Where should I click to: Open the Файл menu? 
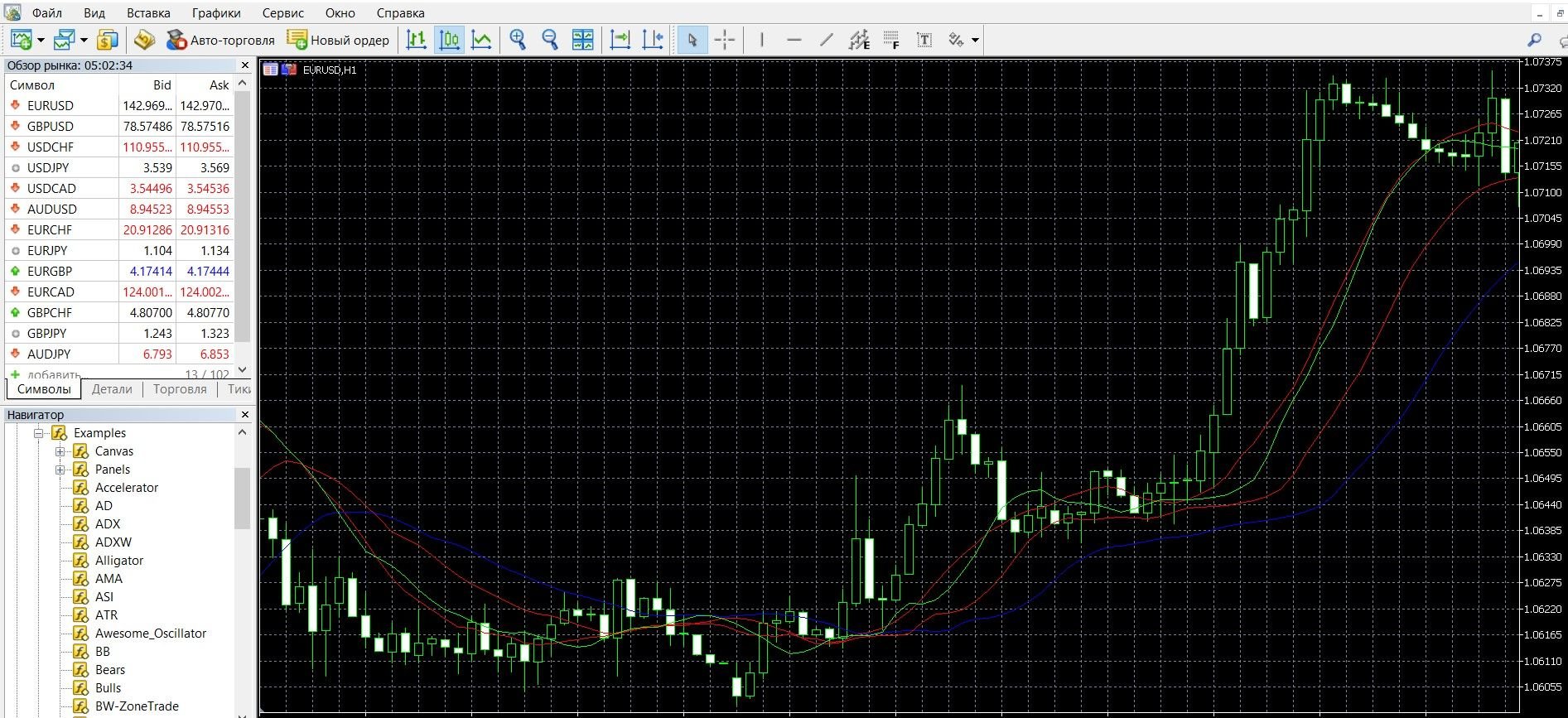pos(47,13)
